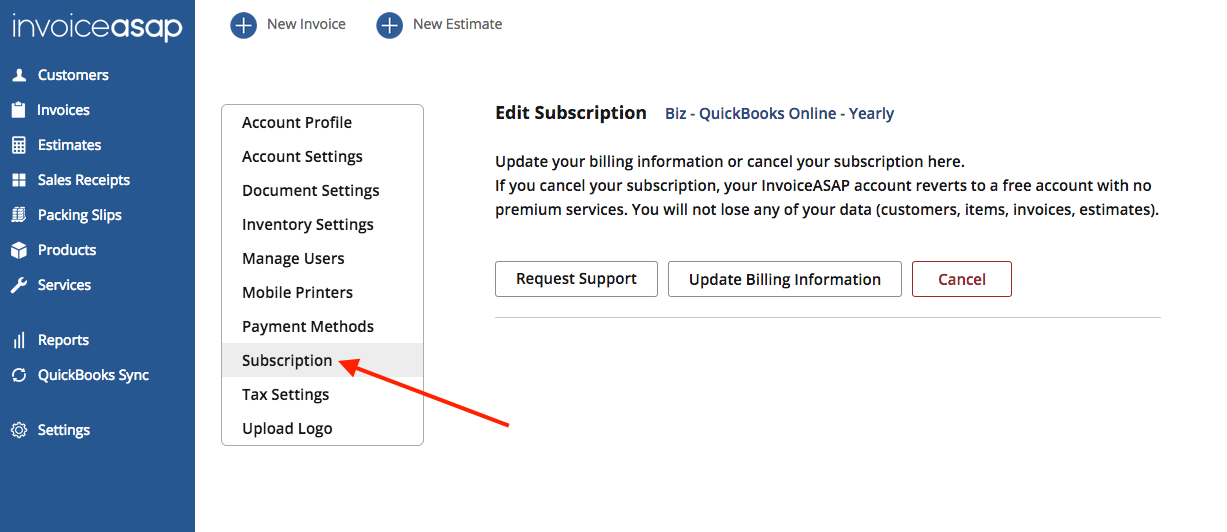
Task: Click the QuickBooks Sync refresh icon
Action: pos(18,375)
